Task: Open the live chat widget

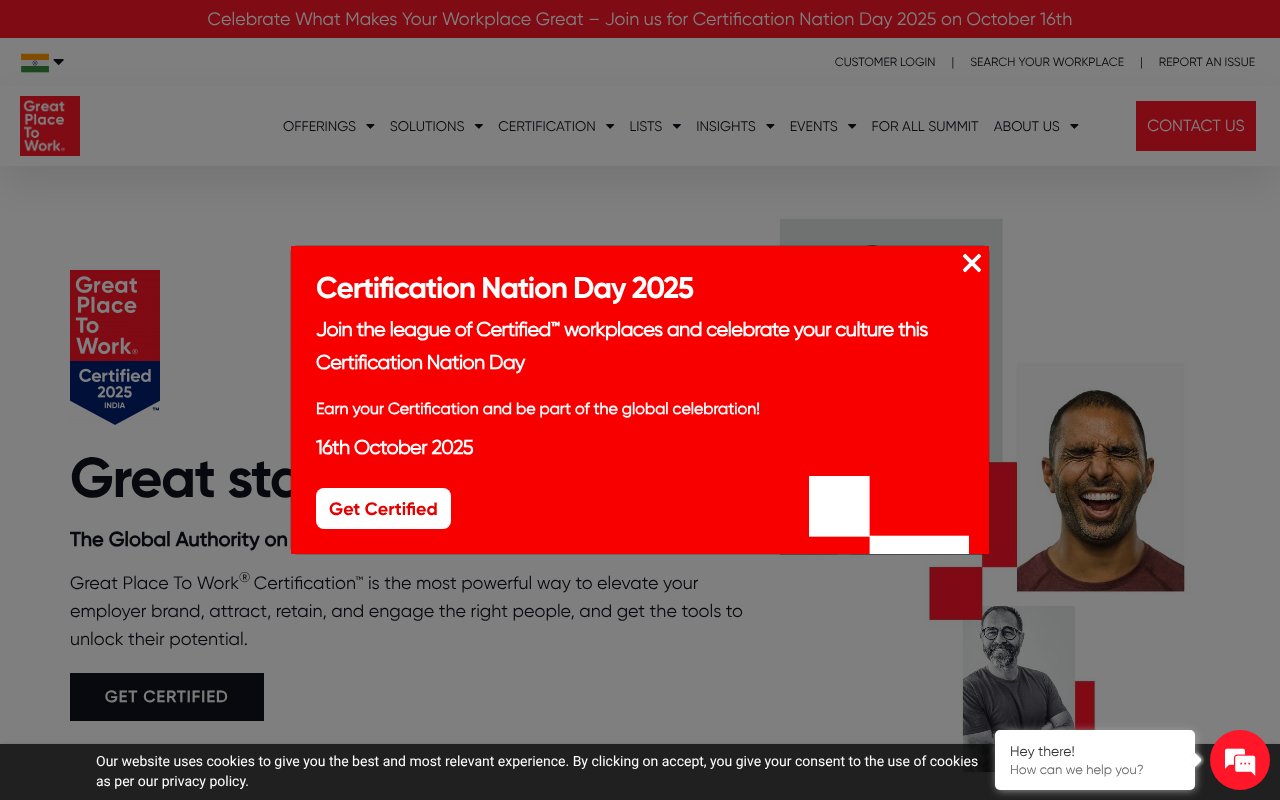Action: (x=1239, y=760)
